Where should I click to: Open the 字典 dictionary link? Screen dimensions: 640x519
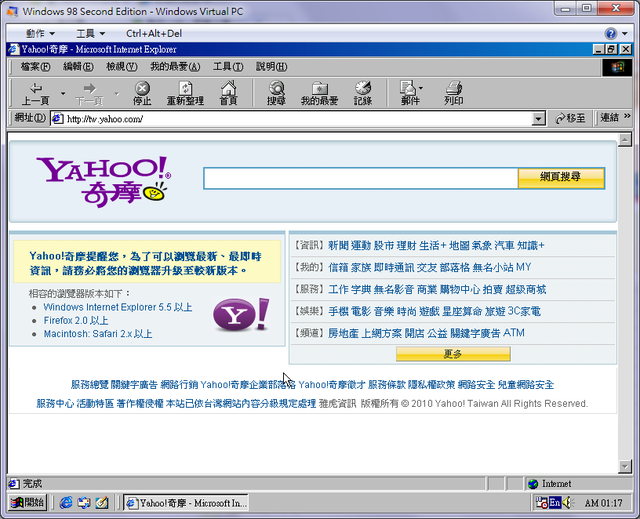361,290
